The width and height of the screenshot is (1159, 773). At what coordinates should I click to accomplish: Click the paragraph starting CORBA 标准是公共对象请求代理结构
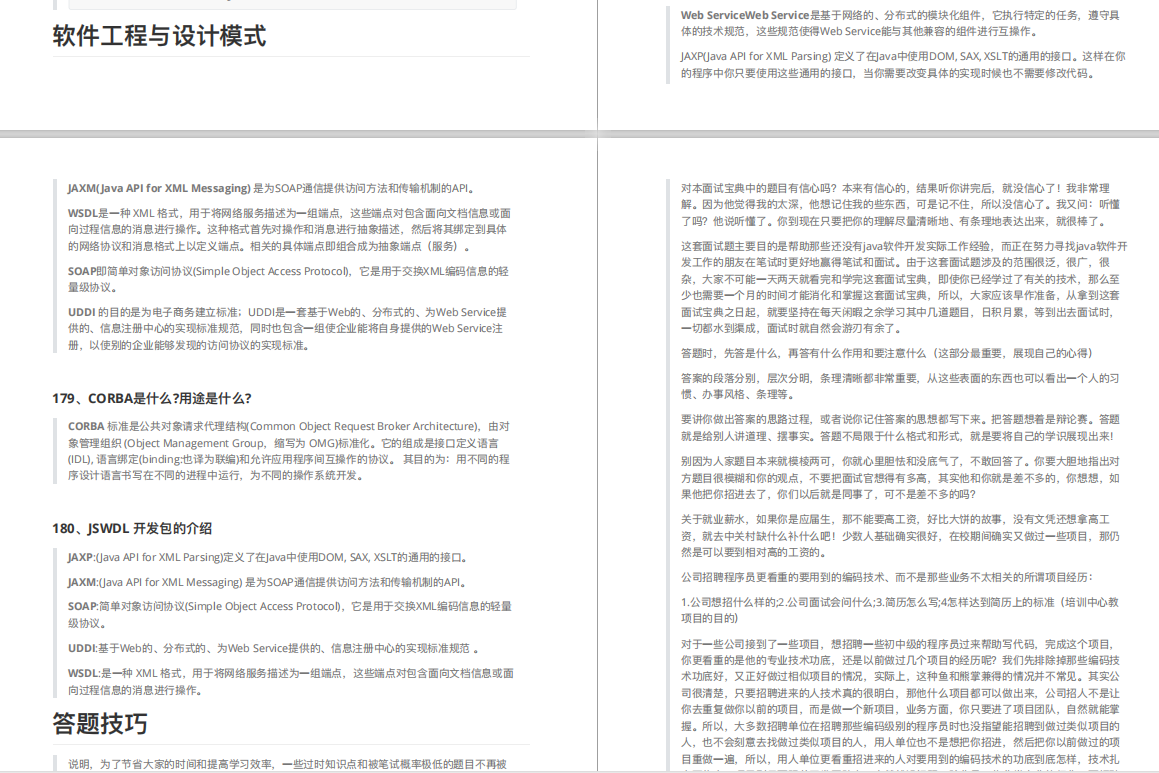coord(290,451)
